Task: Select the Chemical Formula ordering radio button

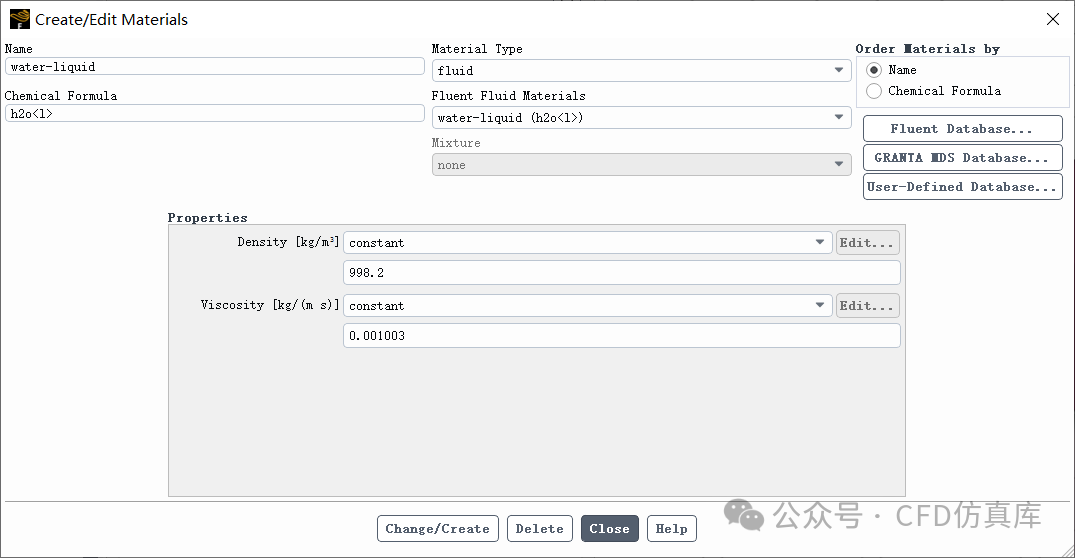Action: (873, 91)
